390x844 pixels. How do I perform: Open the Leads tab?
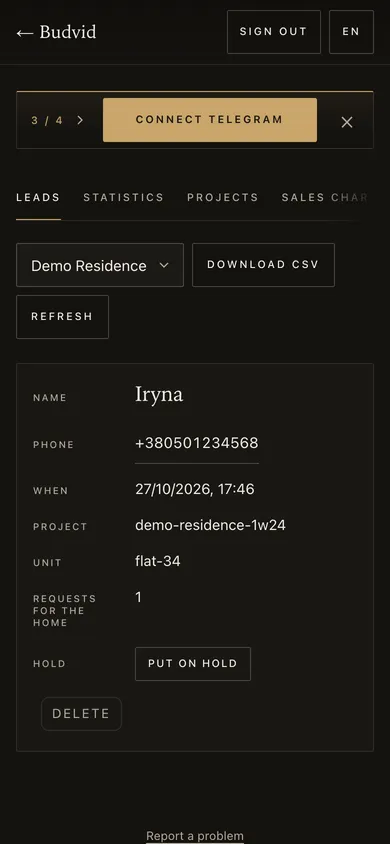[38, 198]
